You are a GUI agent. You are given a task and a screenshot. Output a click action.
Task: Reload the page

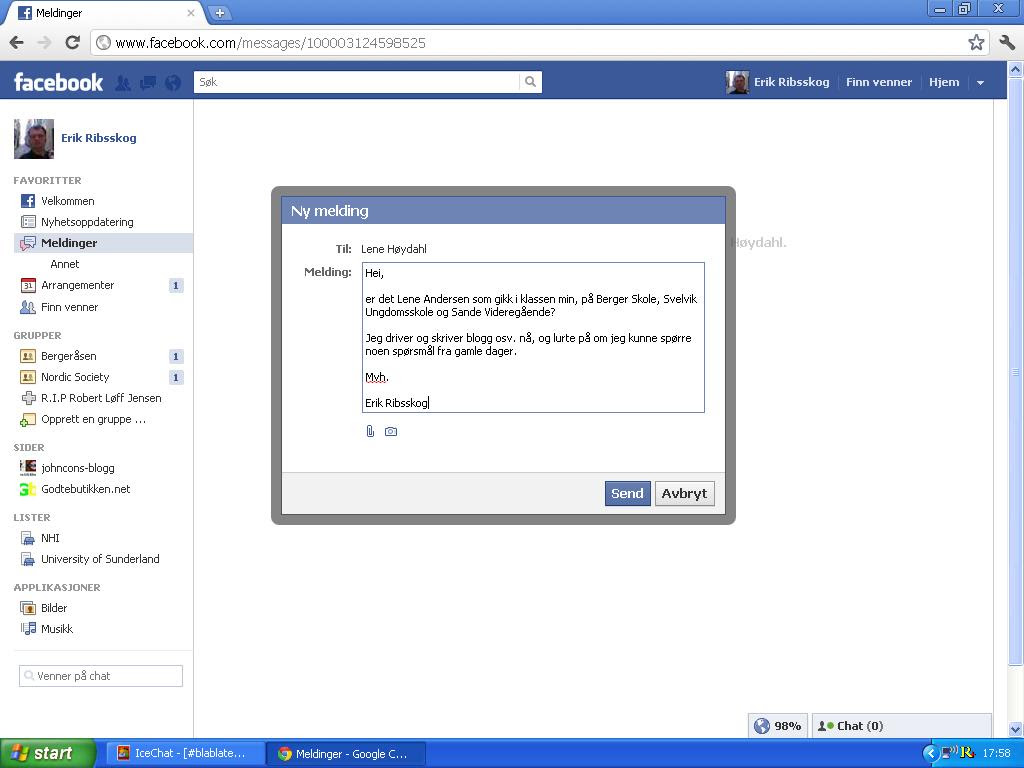72,43
